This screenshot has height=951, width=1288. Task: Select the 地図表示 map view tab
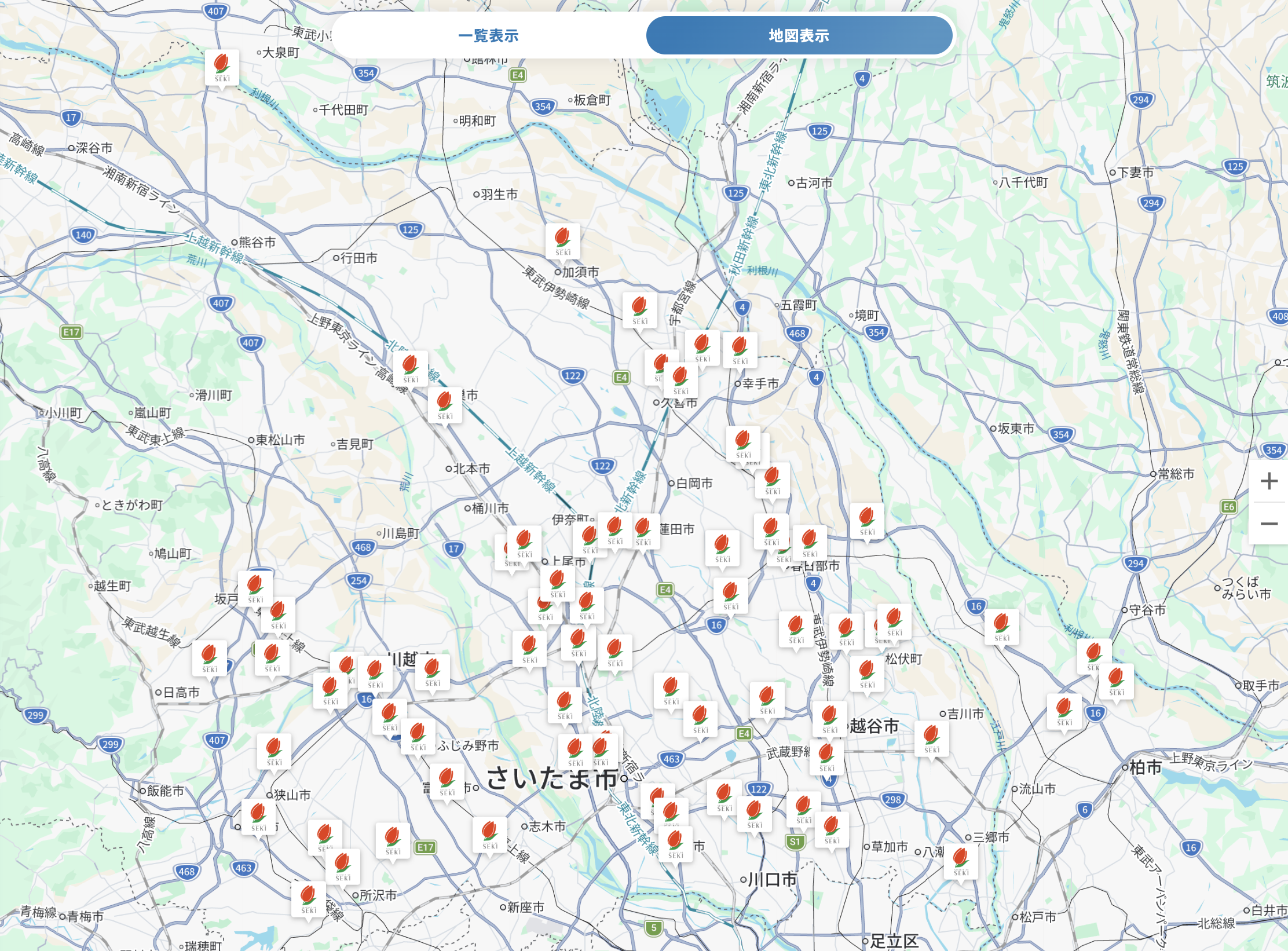[799, 36]
